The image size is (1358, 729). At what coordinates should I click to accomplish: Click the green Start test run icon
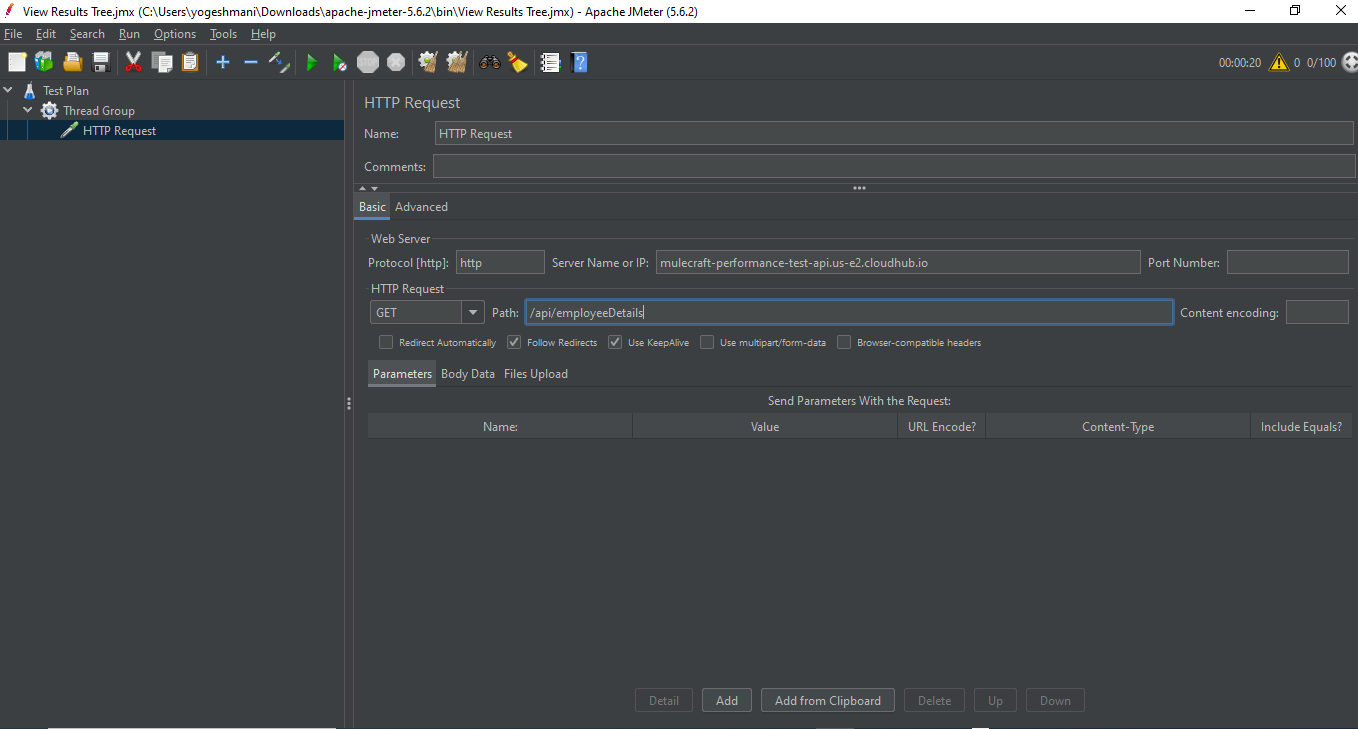coord(311,62)
